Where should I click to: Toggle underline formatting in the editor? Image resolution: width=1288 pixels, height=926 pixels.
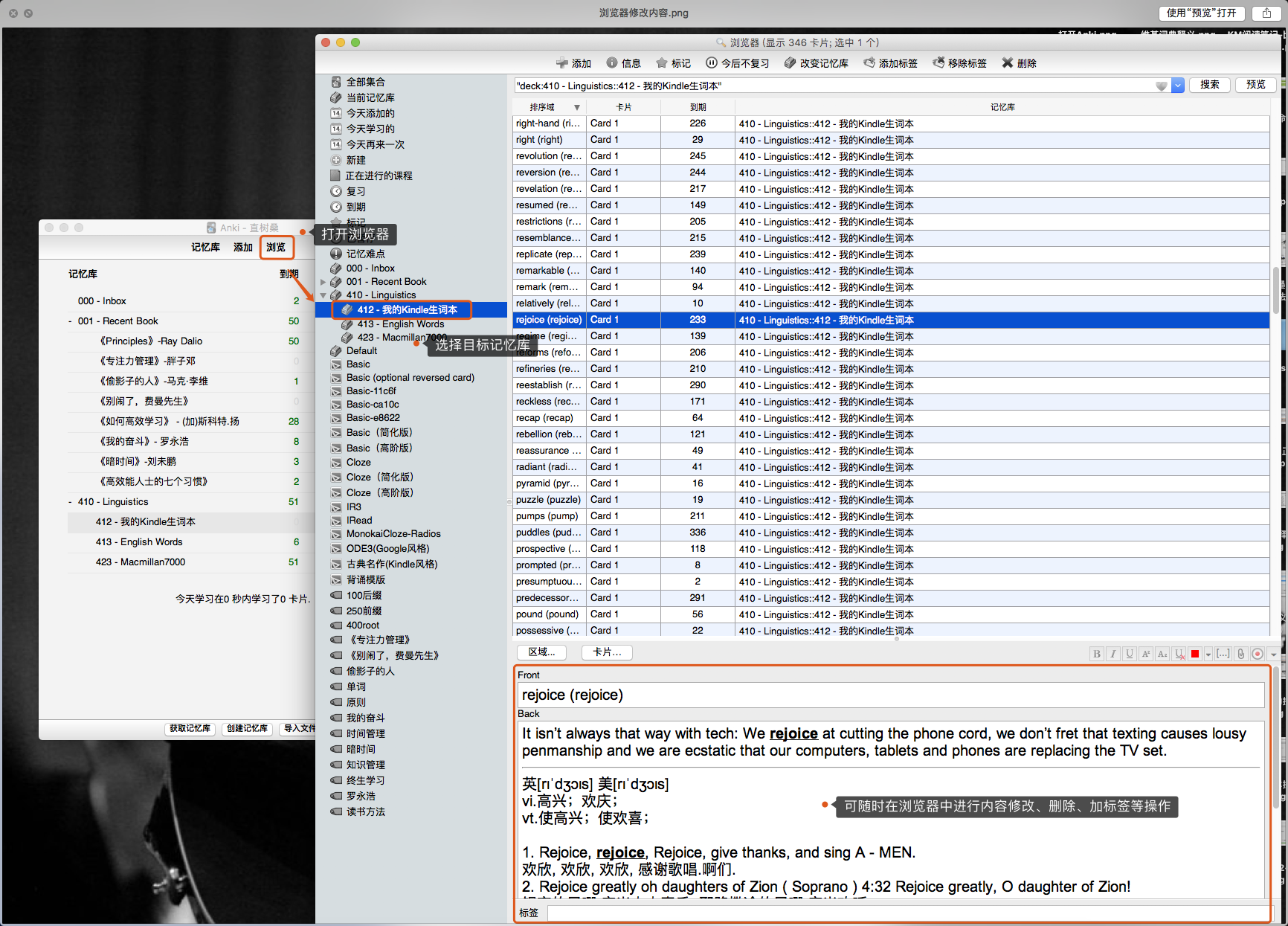click(1130, 654)
